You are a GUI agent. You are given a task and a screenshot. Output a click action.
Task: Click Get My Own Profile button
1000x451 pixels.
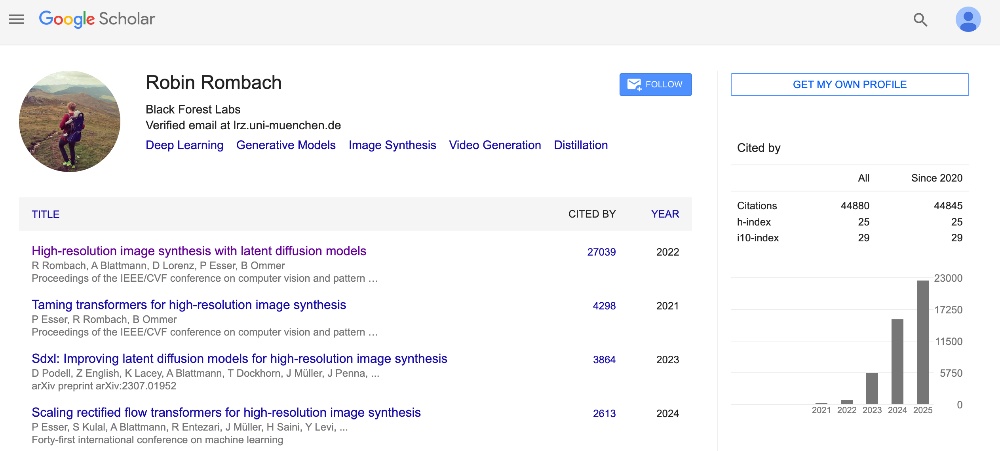coord(849,85)
